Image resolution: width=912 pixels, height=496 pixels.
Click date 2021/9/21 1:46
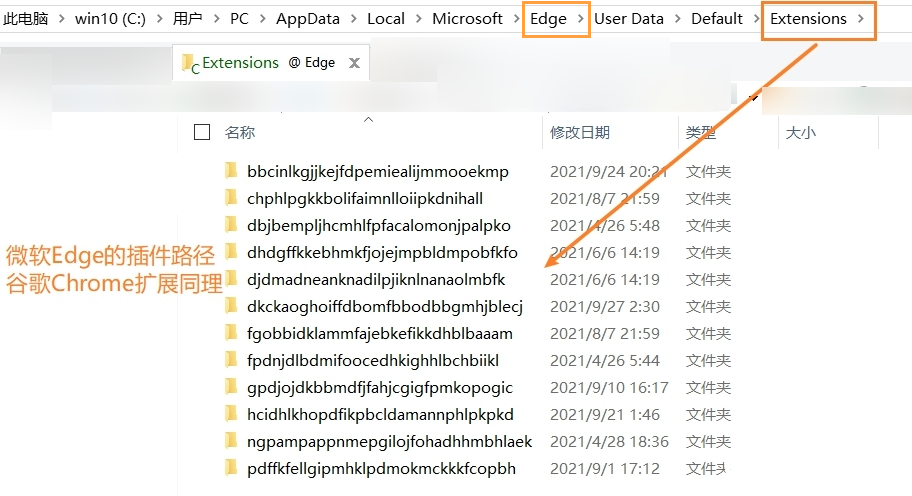(605, 415)
